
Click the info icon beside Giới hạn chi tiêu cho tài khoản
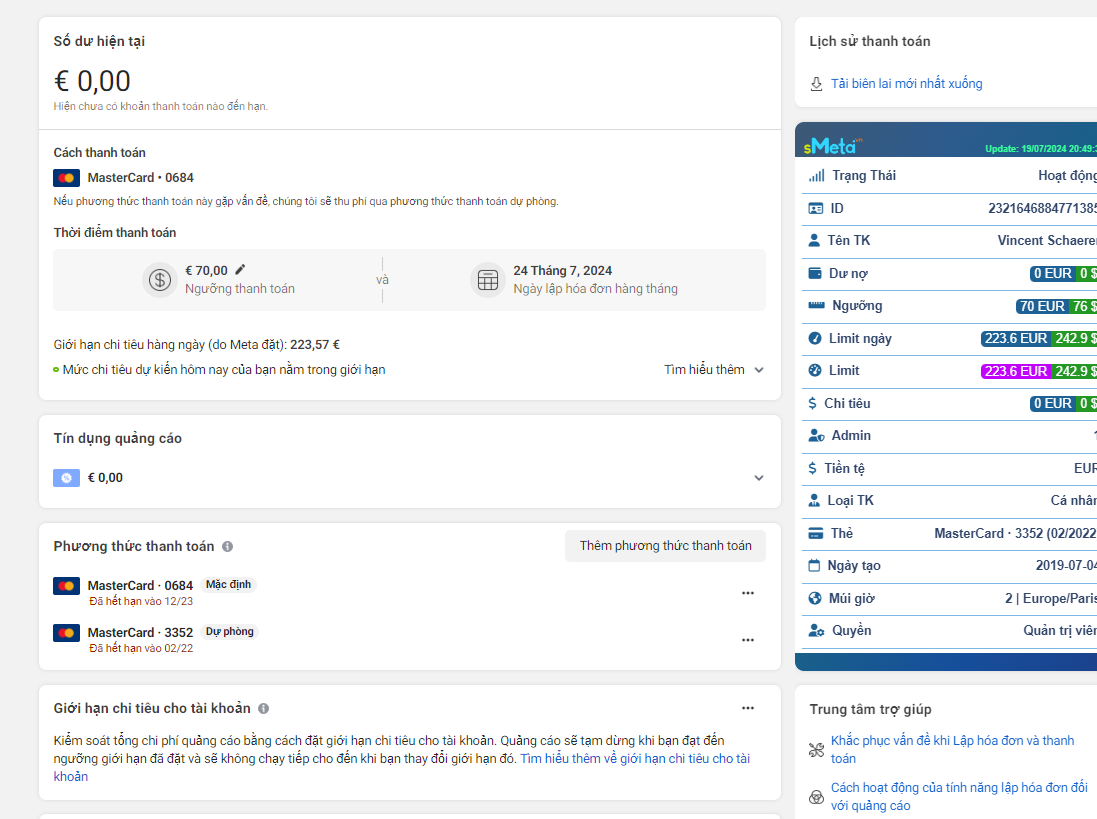(x=264, y=709)
